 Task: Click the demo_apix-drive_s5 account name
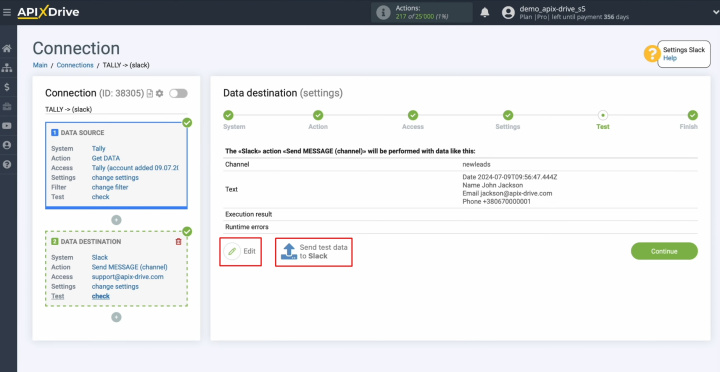[x=552, y=8]
